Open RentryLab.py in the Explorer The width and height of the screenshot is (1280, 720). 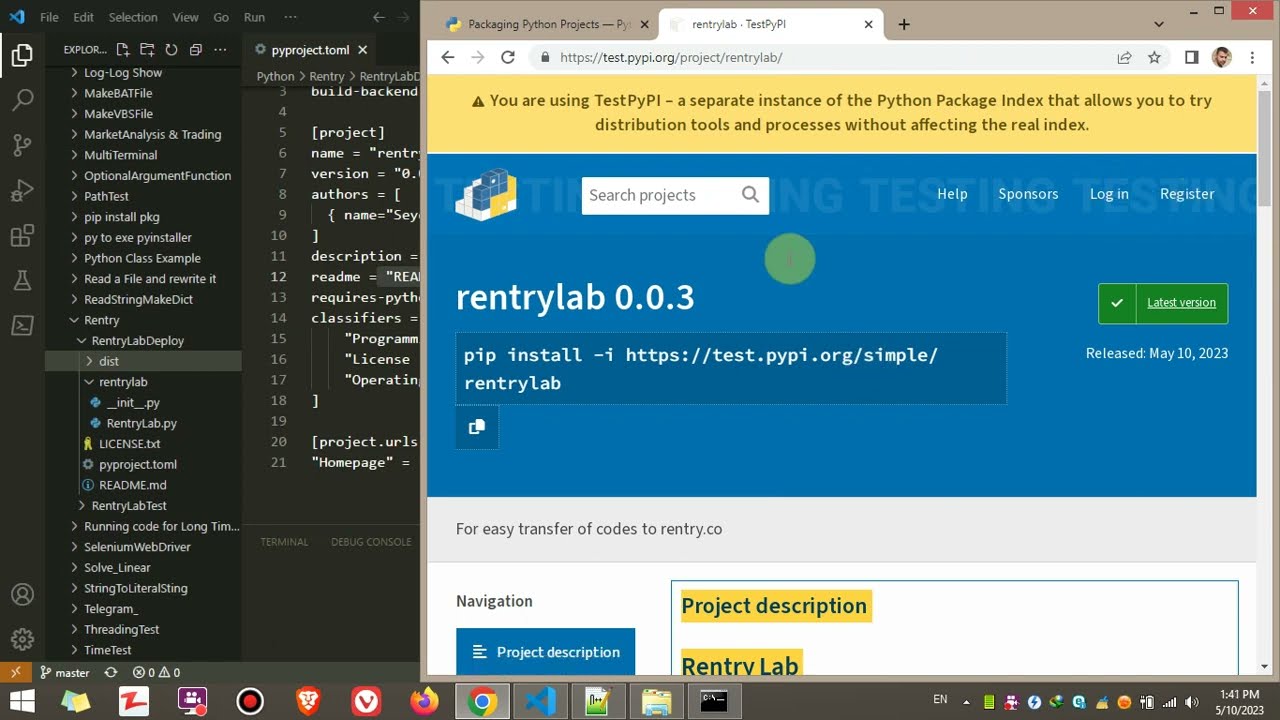coord(141,423)
